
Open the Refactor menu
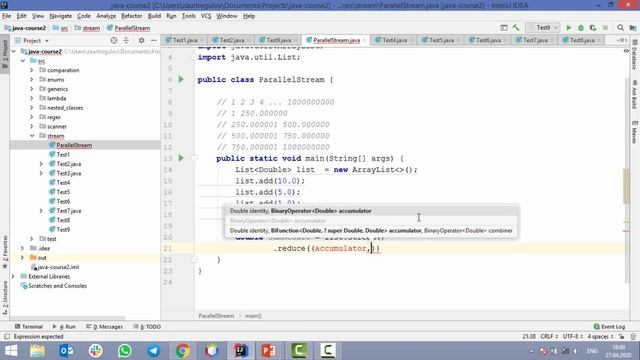(x=131, y=16)
